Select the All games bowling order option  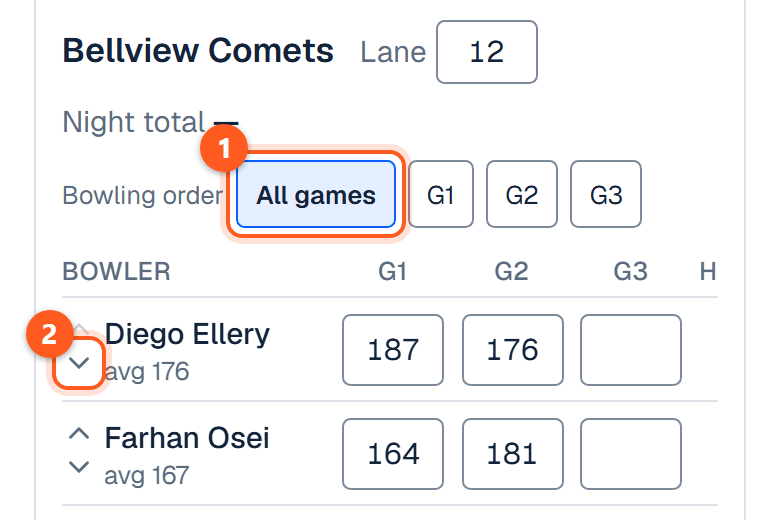tap(316, 195)
